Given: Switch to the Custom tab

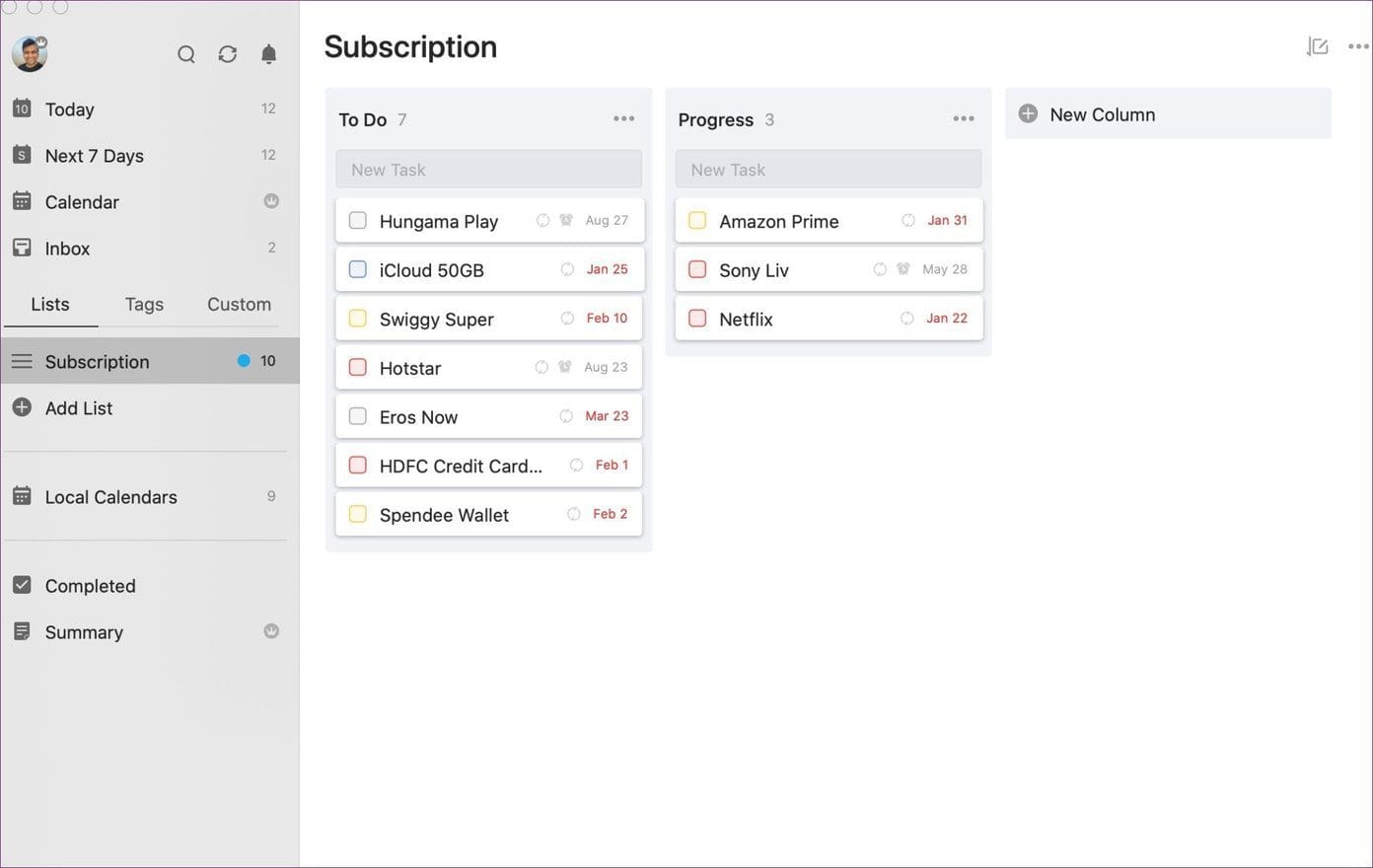Looking at the screenshot, I should 239,304.
